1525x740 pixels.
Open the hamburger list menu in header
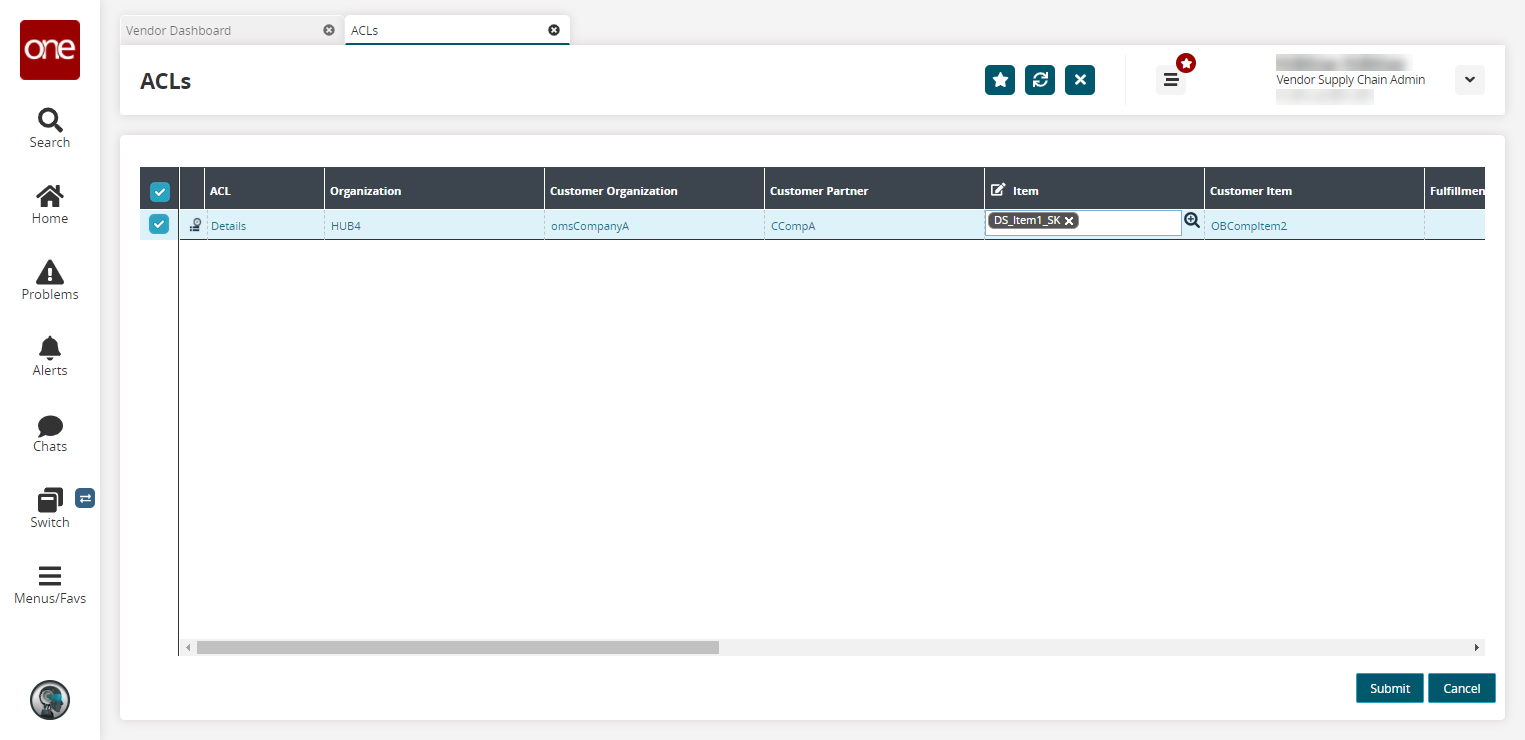point(1171,80)
